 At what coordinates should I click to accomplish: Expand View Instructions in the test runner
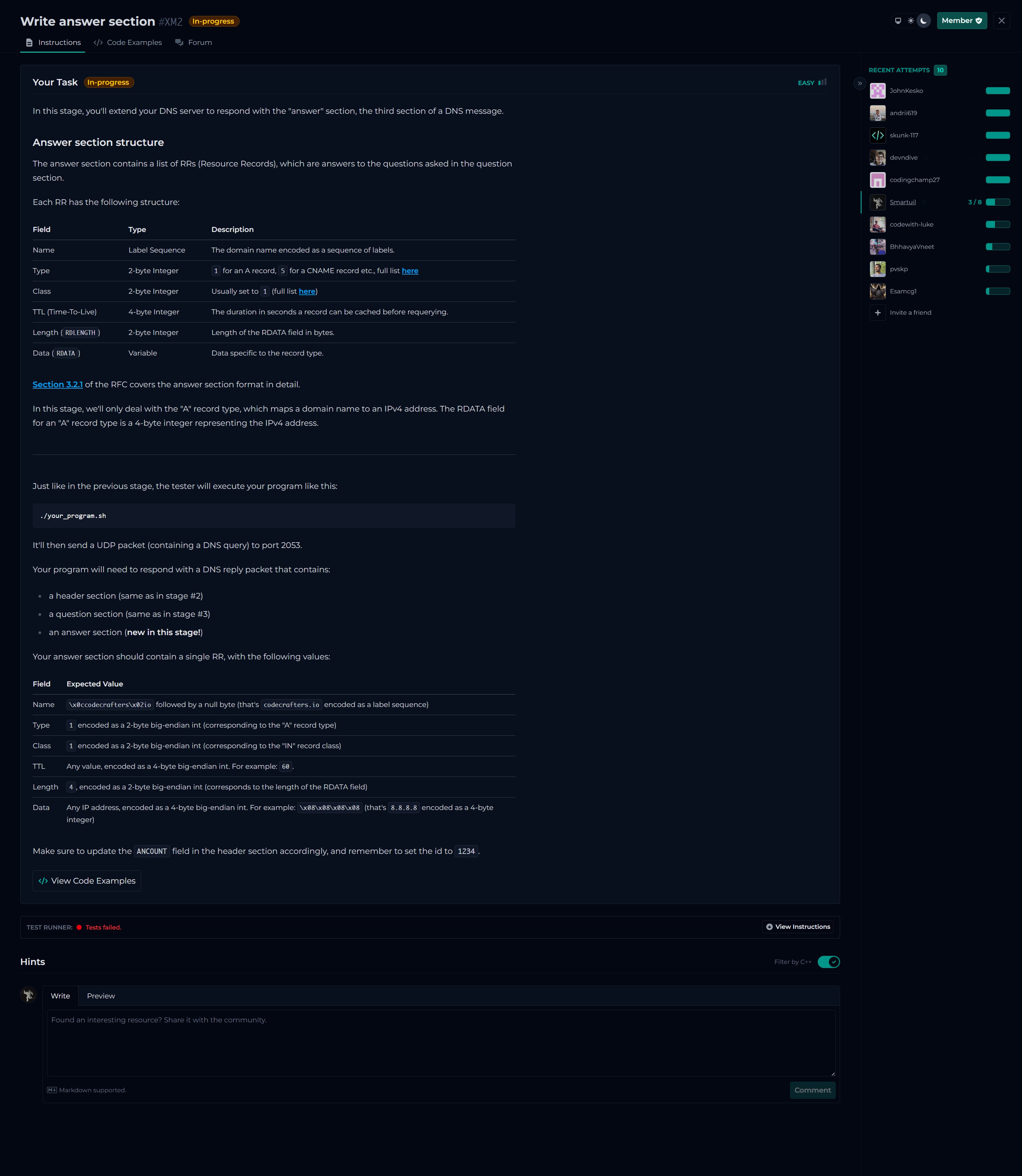(x=797, y=926)
